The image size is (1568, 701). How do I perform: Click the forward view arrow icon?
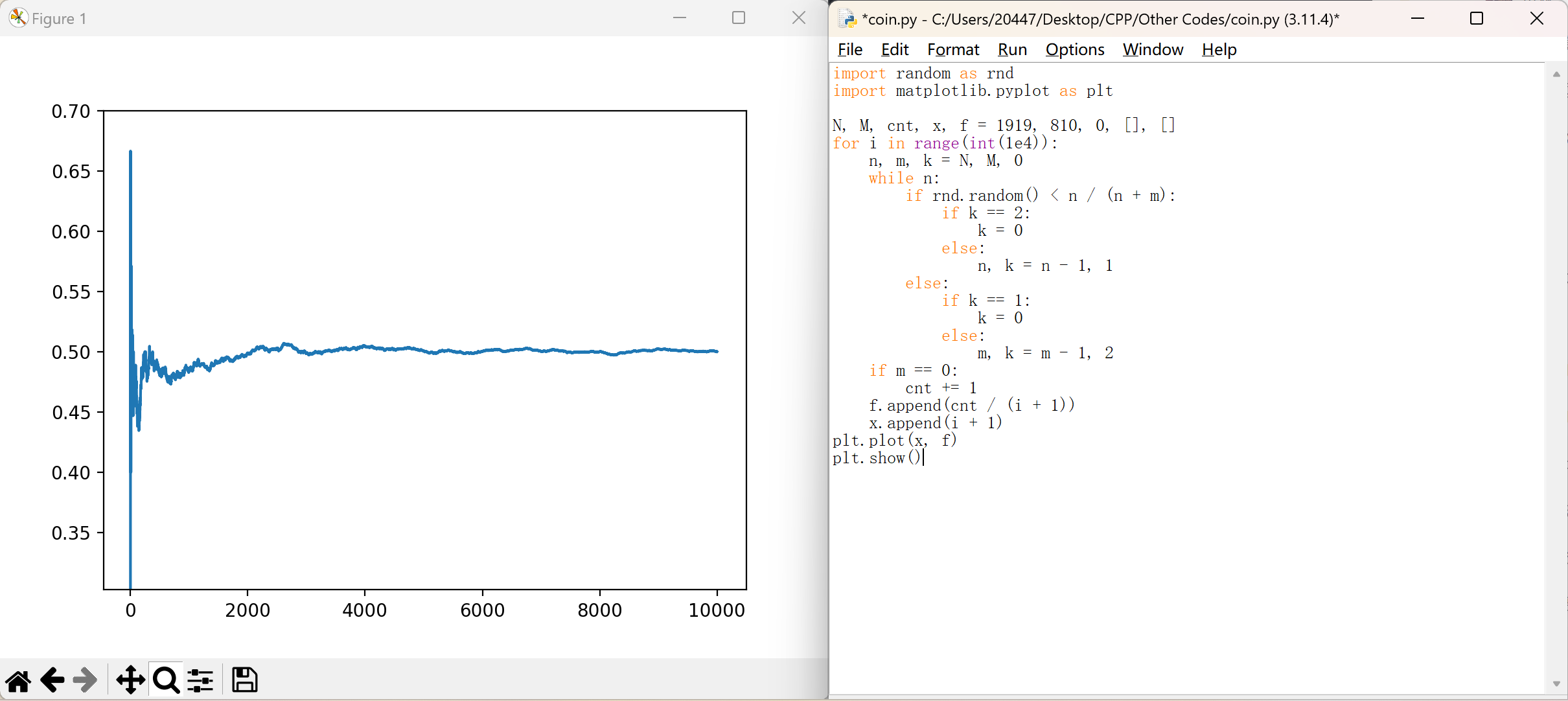86,680
